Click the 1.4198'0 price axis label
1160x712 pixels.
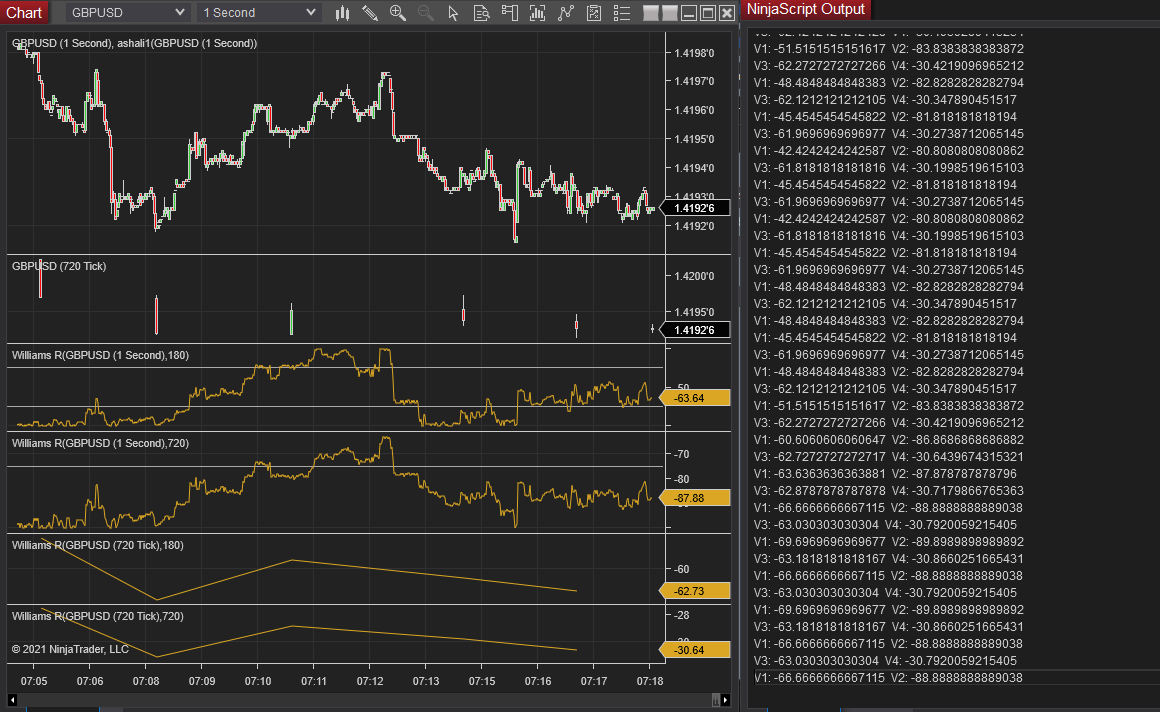point(695,53)
